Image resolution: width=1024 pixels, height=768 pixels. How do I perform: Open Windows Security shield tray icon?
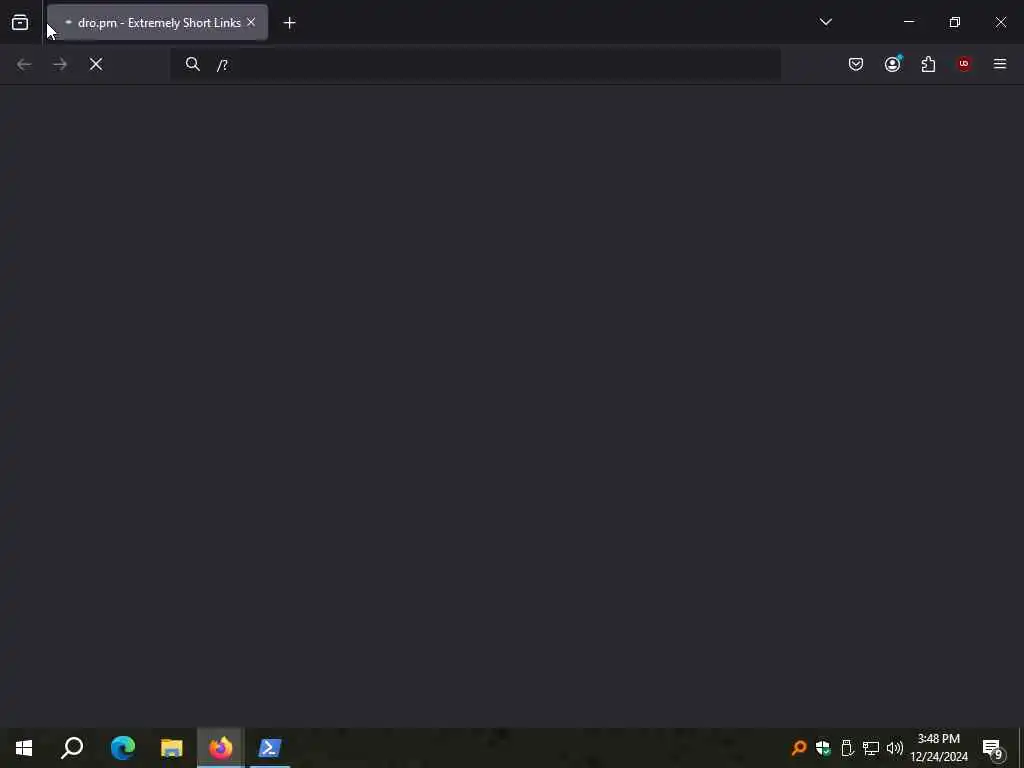[x=823, y=748]
